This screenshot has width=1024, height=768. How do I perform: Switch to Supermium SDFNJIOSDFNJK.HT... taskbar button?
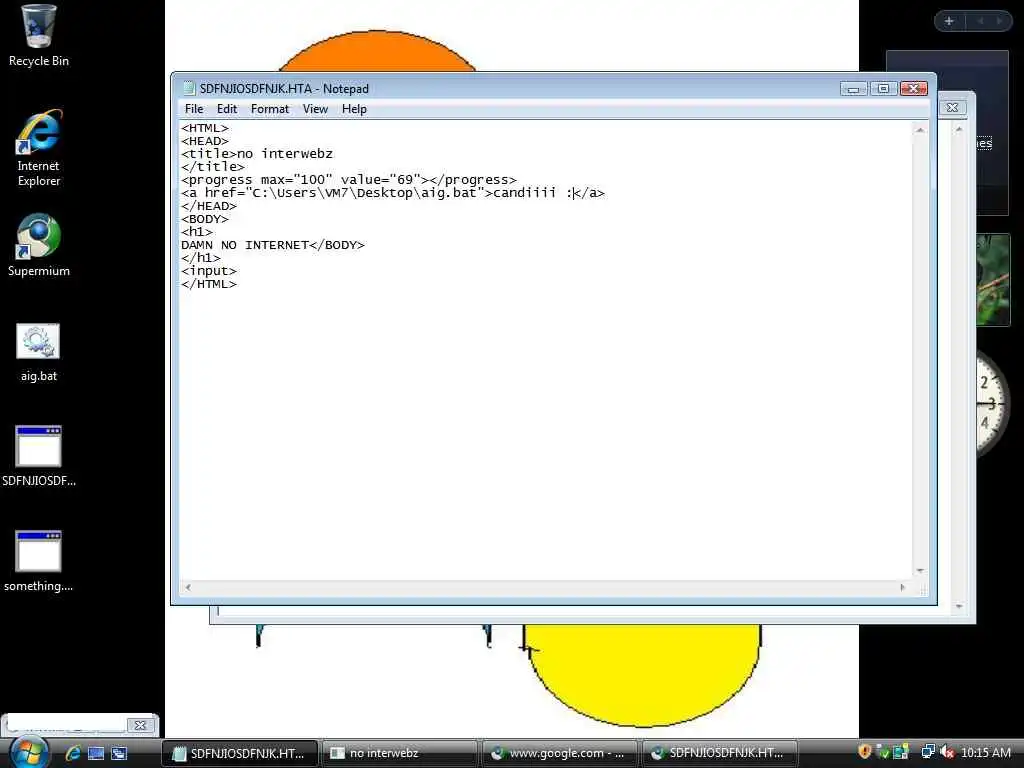[x=720, y=753]
